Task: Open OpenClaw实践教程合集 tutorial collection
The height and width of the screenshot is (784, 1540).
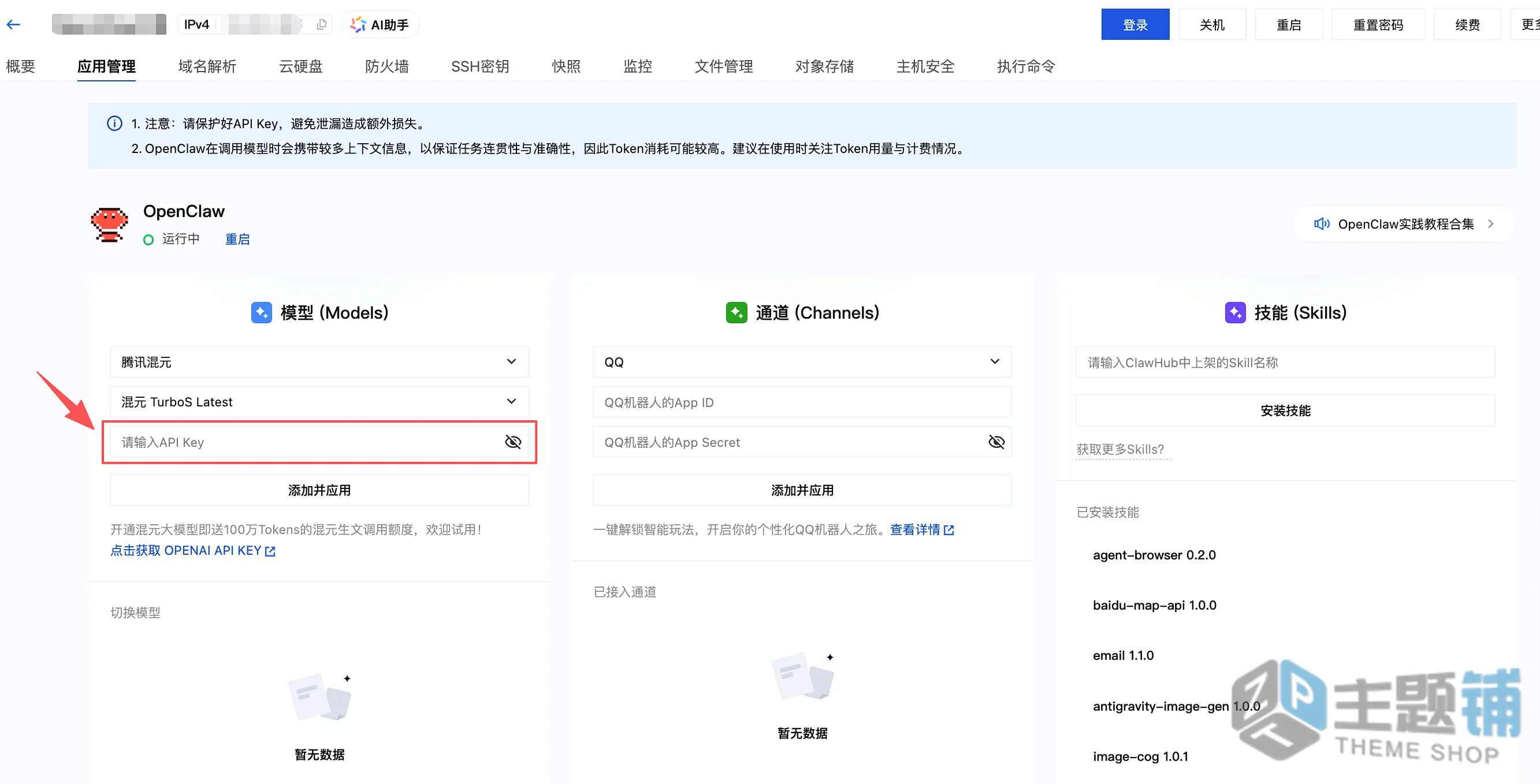Action: tap(1405, 224)
